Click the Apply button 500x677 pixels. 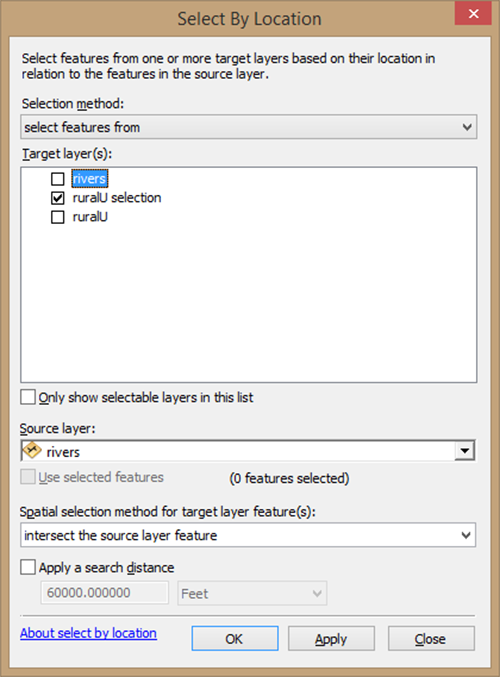331,639
